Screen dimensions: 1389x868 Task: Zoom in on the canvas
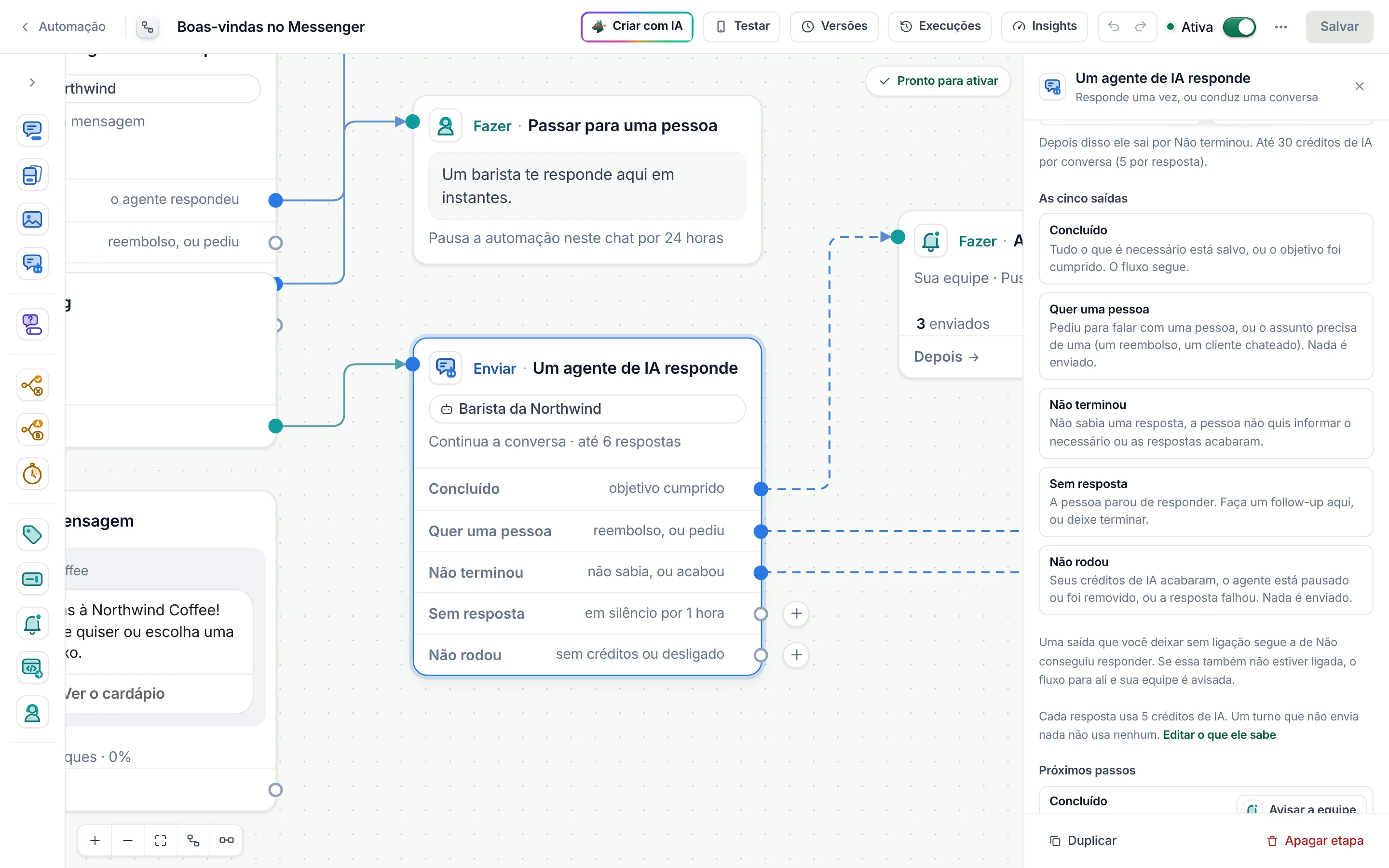[x=95, y=841]
